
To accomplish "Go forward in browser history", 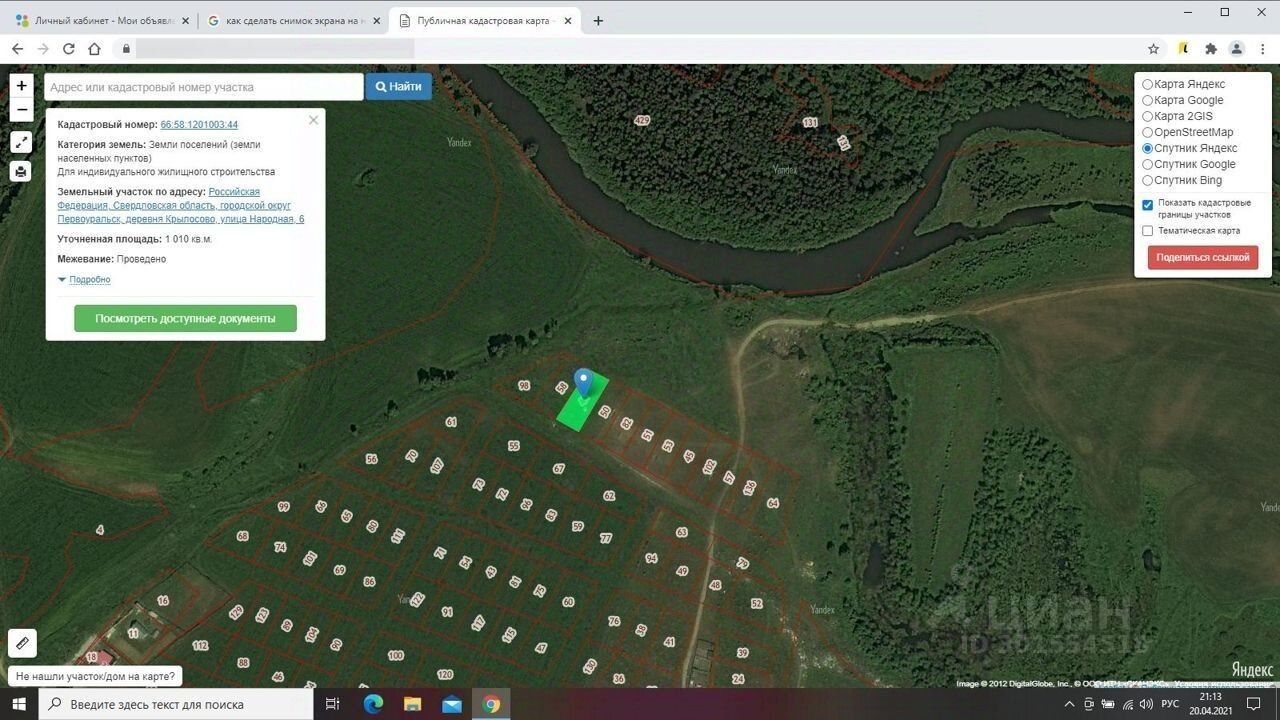I will (x=43, y=48).
